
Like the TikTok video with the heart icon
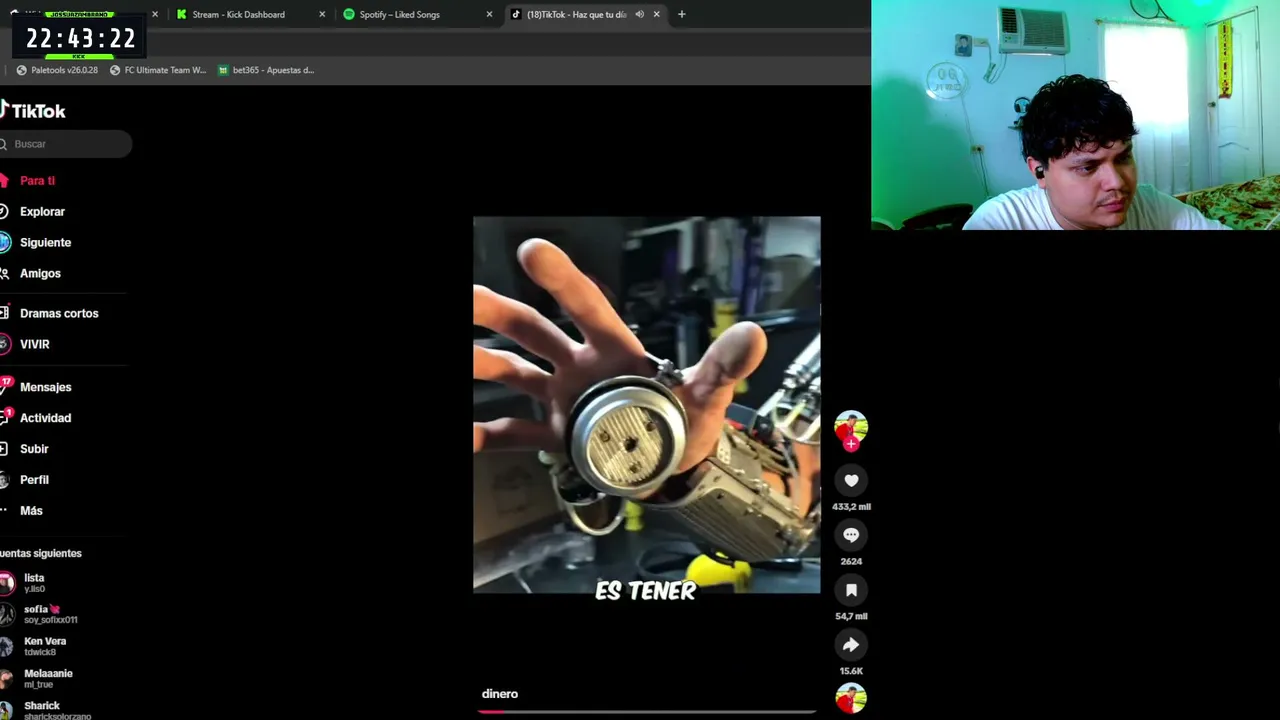coord(851,481)
